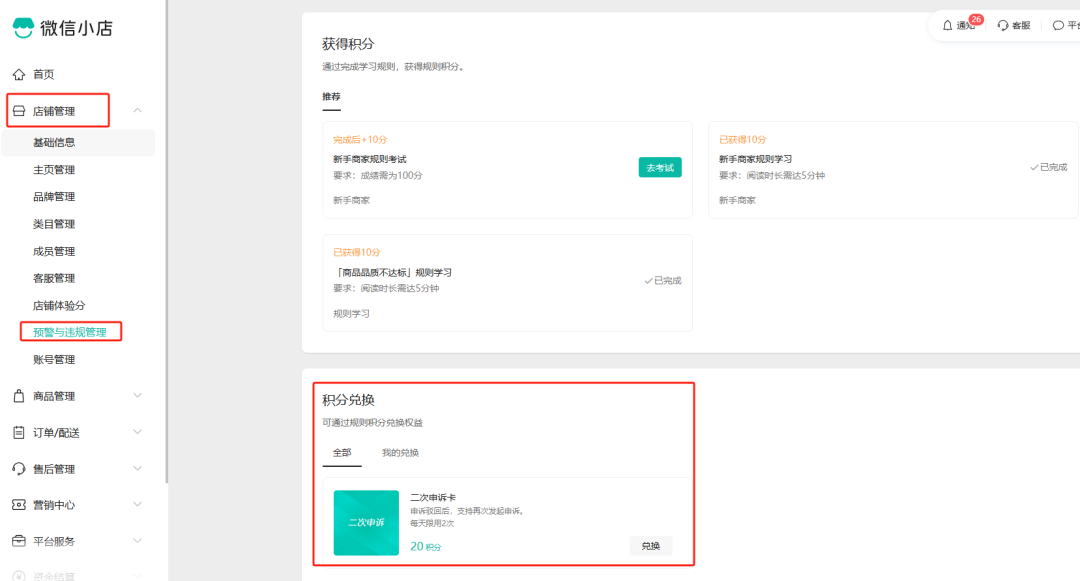Click 兑换 to redeem the 二次申诉卡
Viewport: 1080px width, 581px height.
650,546
